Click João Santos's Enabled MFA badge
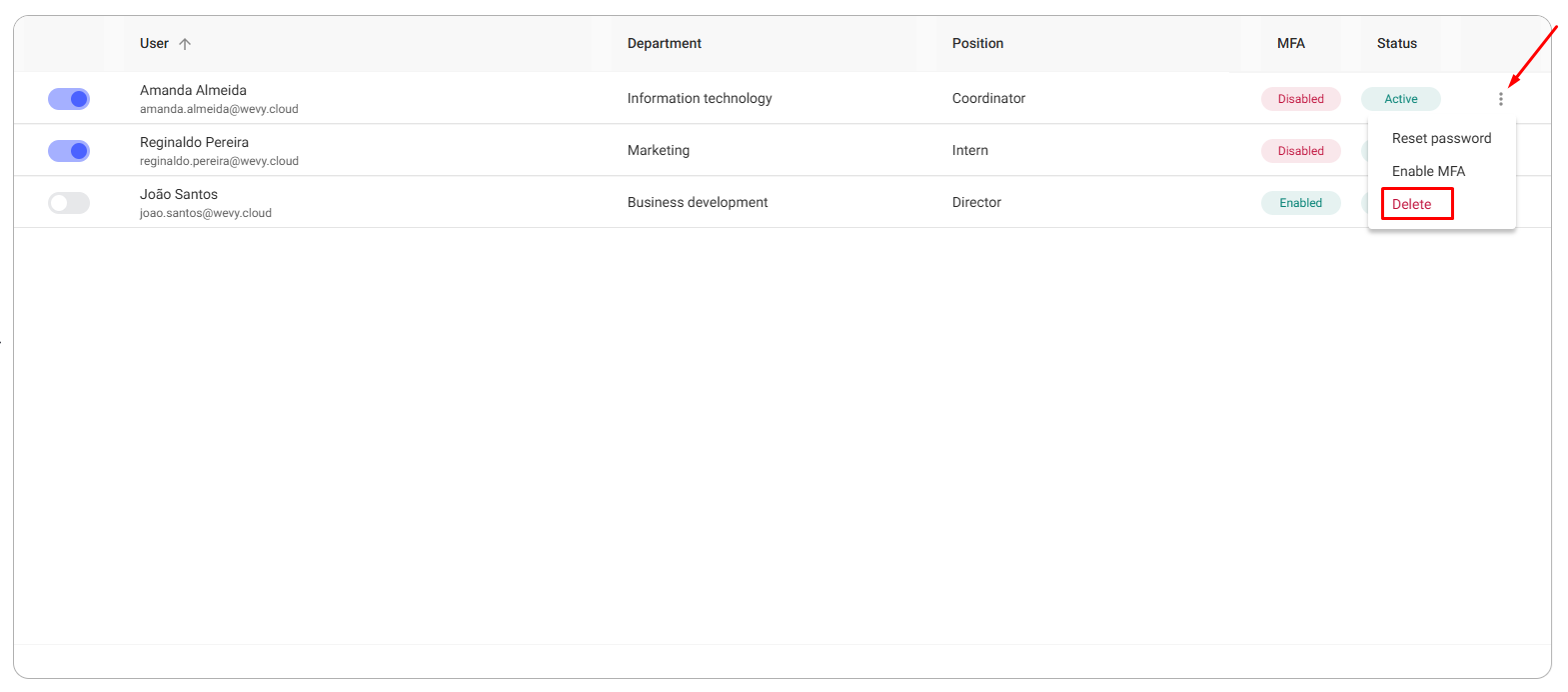 click(x=1301, y=203)
